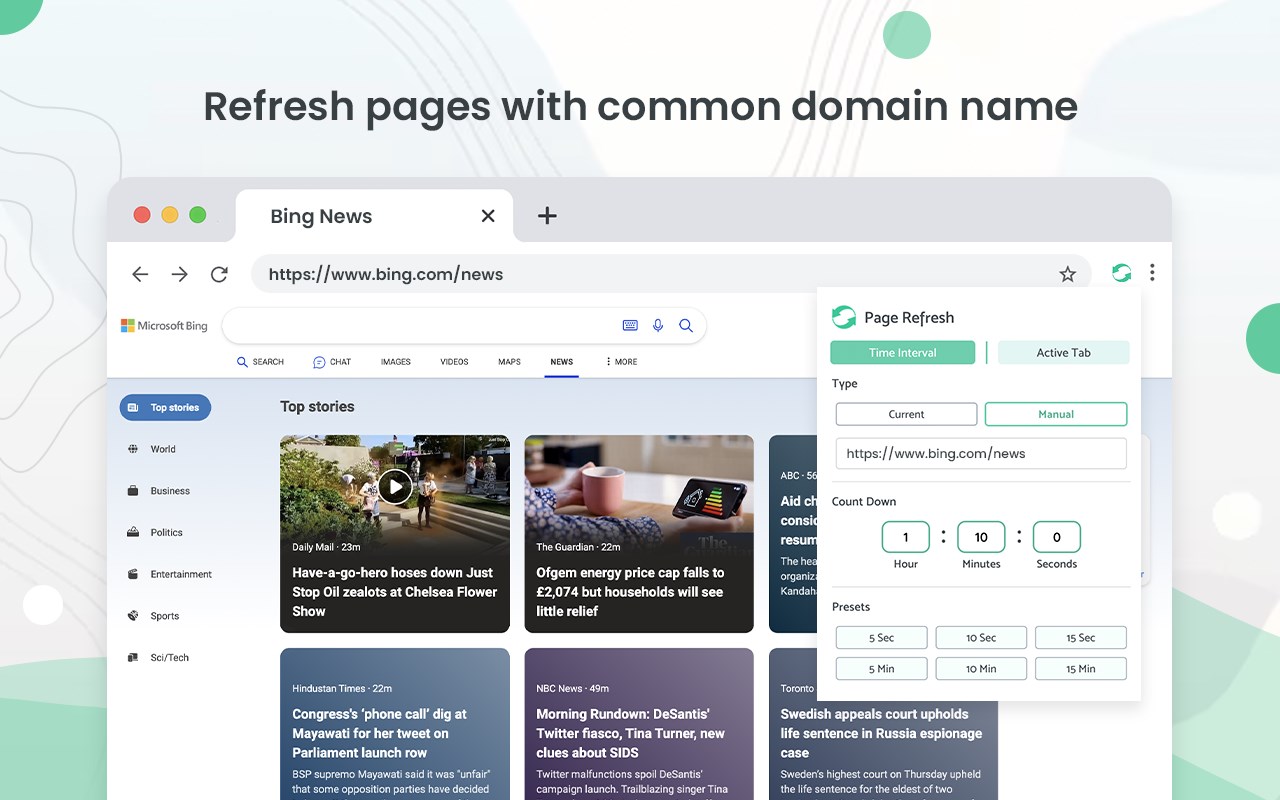Expand the MORE menu on Bing
The width and height of the screenshot is (1280, 800).
pos(621,362)
